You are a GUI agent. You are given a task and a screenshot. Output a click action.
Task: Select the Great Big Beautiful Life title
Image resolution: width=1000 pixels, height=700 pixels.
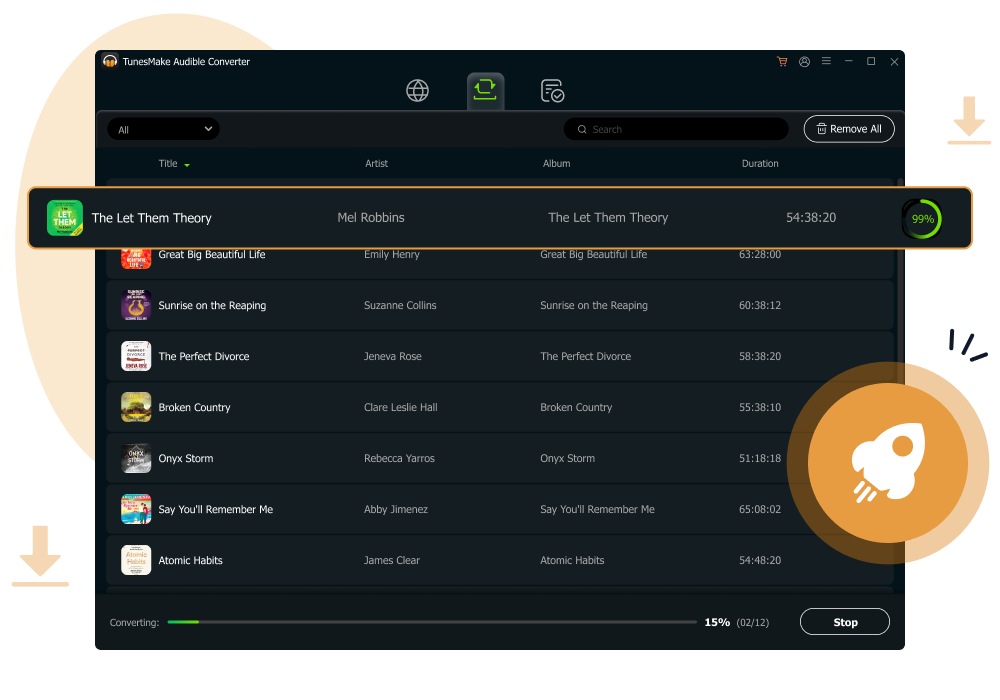click(212, 254)
